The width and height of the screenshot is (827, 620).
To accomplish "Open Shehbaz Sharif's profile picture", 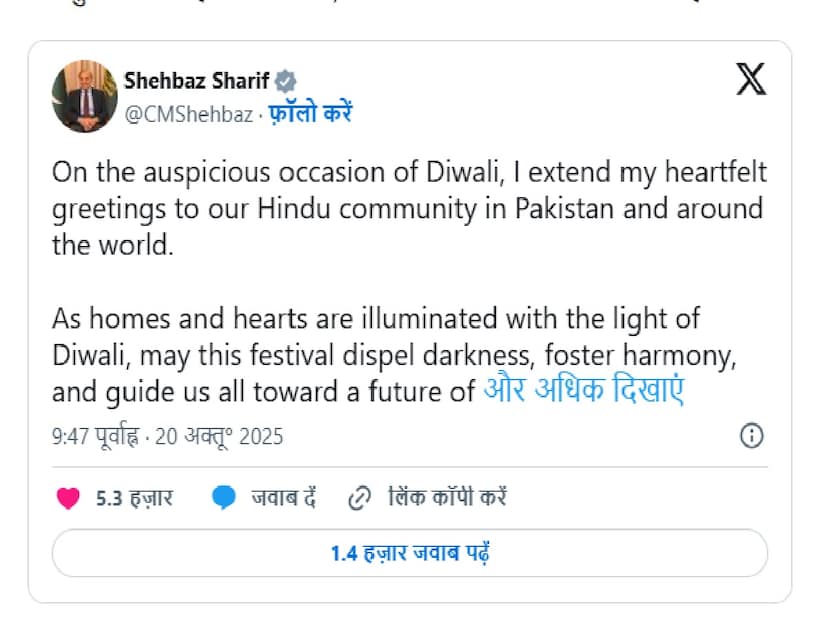I will 85,96.
